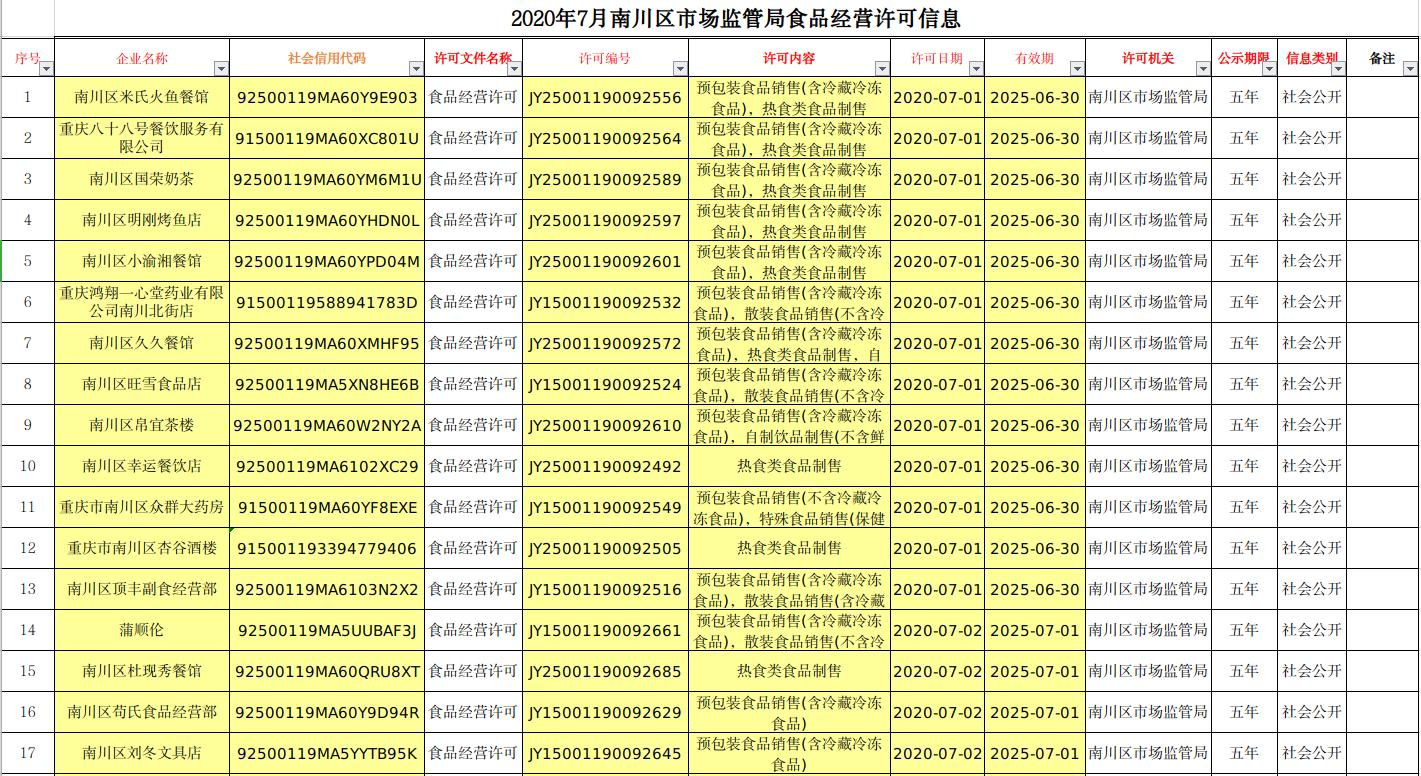Viewport: 1421px width, 776px height.
Task: Select cell 南川区小渝湘餐馆
Action: [x=142, y=261]
